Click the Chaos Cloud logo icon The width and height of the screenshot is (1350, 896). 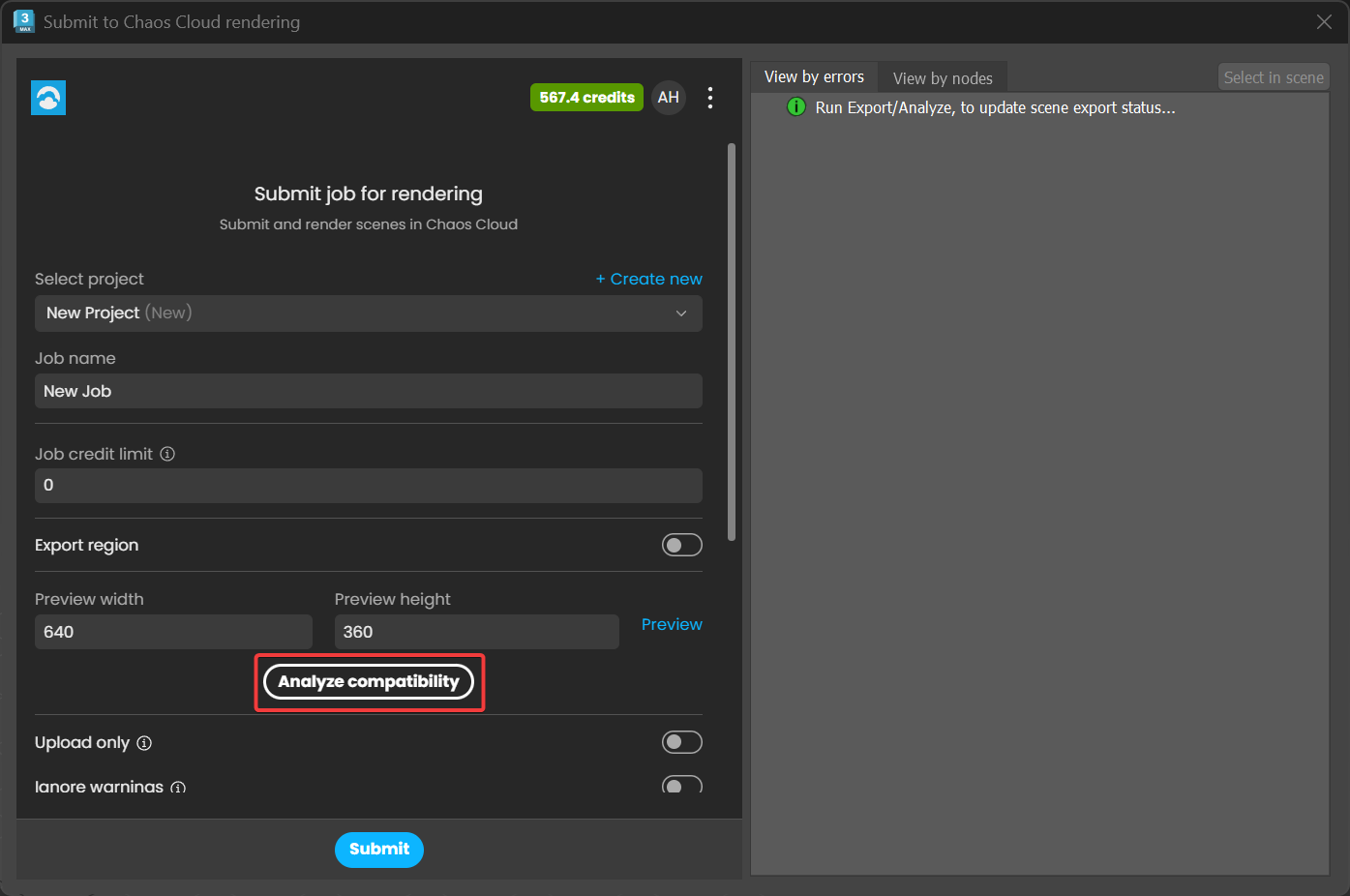click(x=48, y=98)
